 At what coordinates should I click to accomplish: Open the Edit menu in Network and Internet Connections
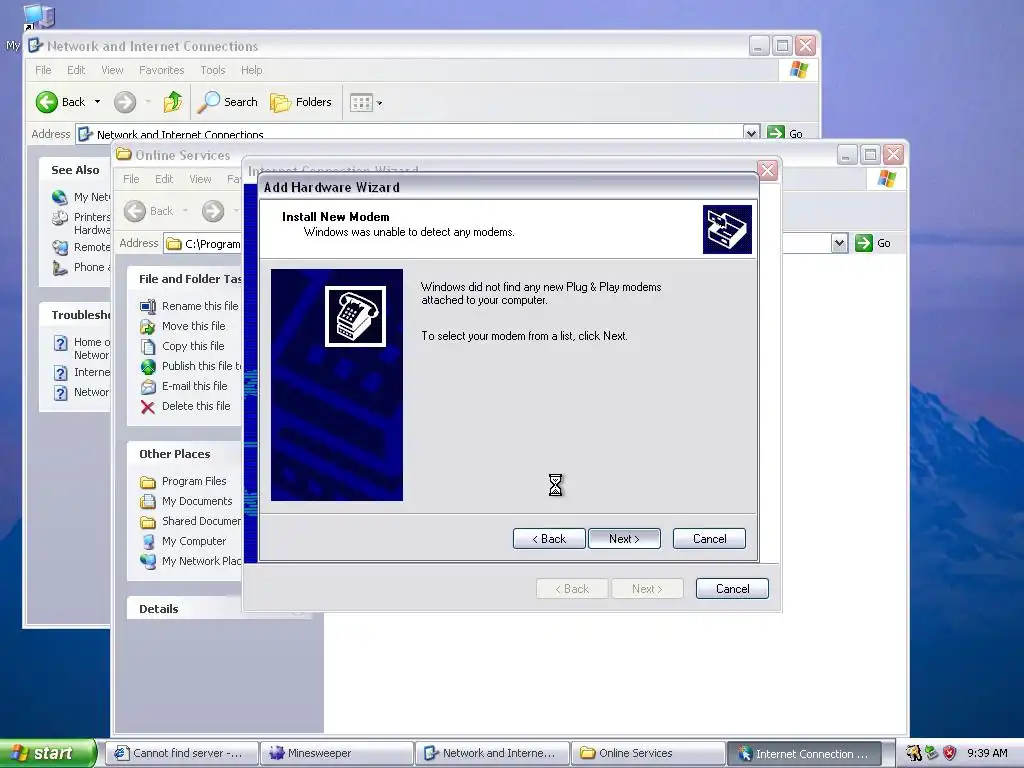(76, 70)
